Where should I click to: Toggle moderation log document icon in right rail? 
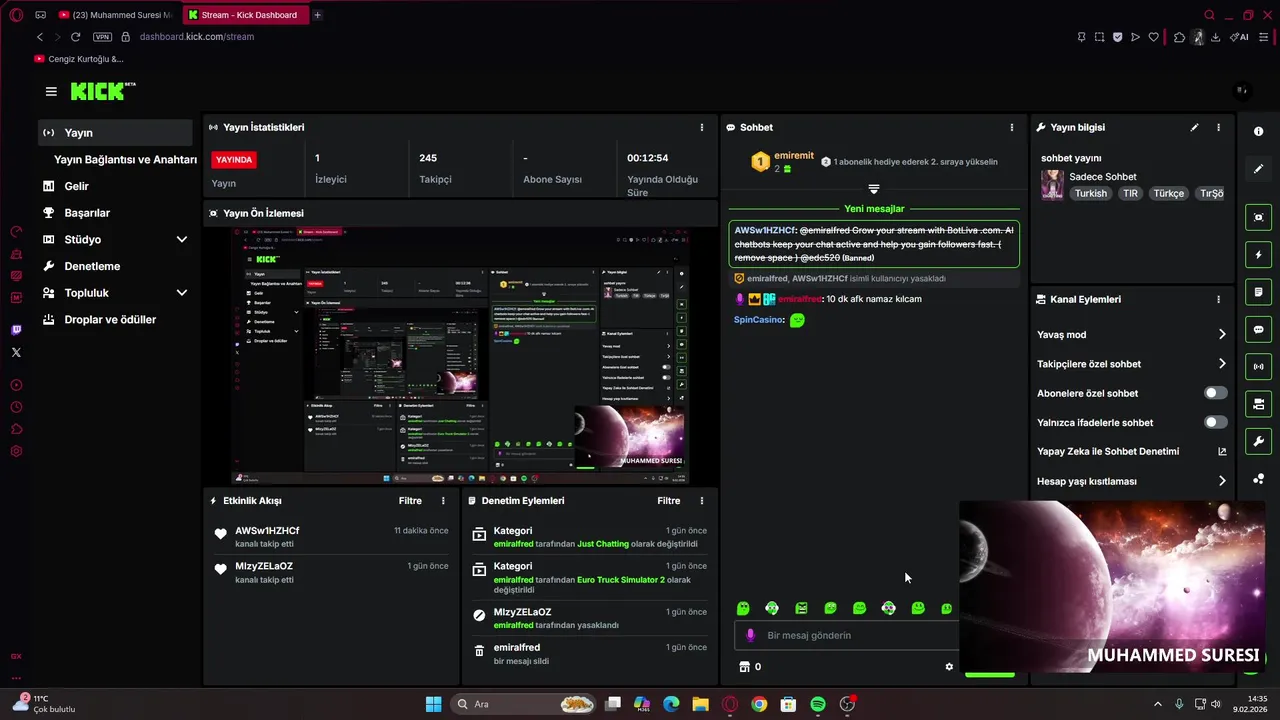pyautogui.click(x=1258, y=292)
